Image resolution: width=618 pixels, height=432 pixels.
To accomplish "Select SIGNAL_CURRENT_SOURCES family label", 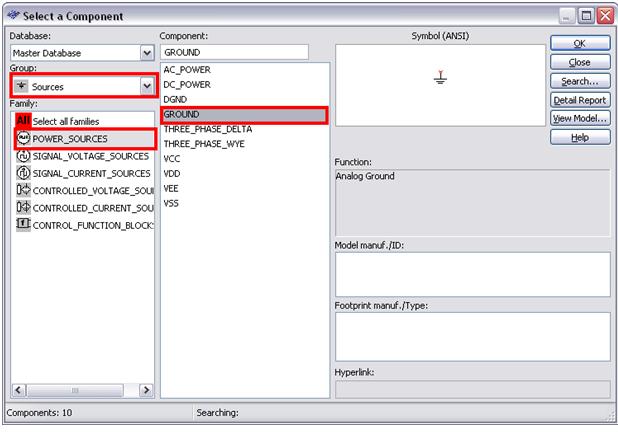I will coord(91,173).
